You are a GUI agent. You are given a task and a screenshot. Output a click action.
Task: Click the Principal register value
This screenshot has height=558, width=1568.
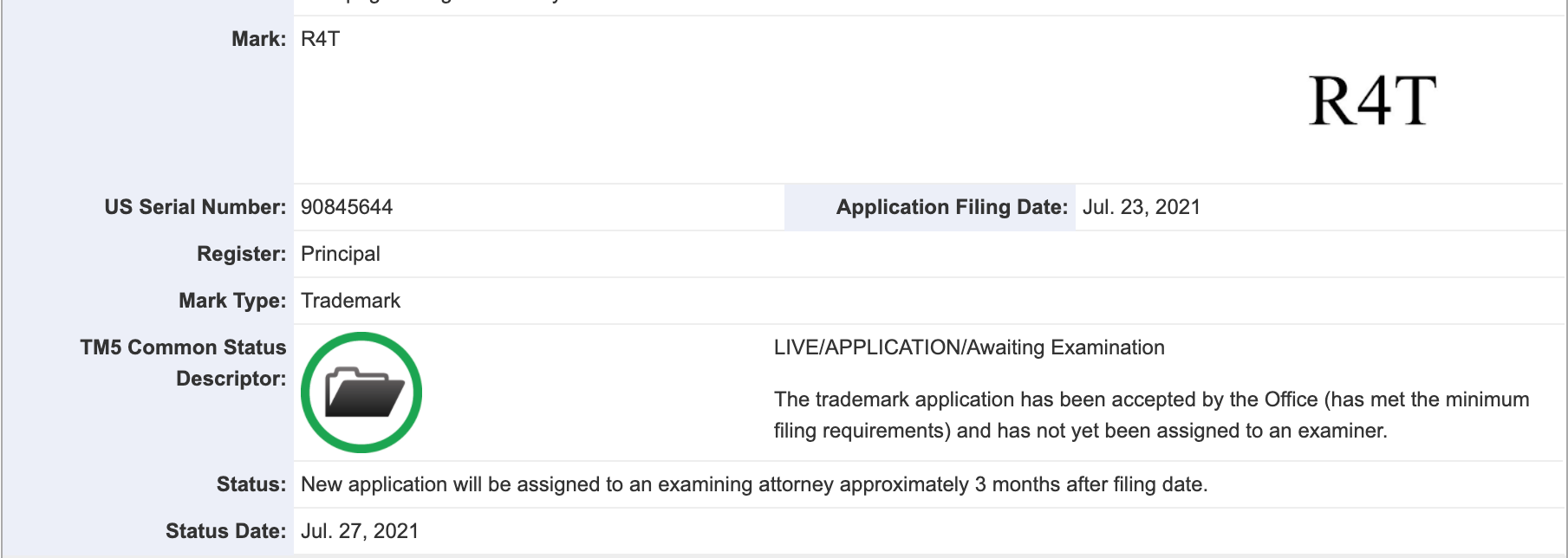click(x=341, y=254)
